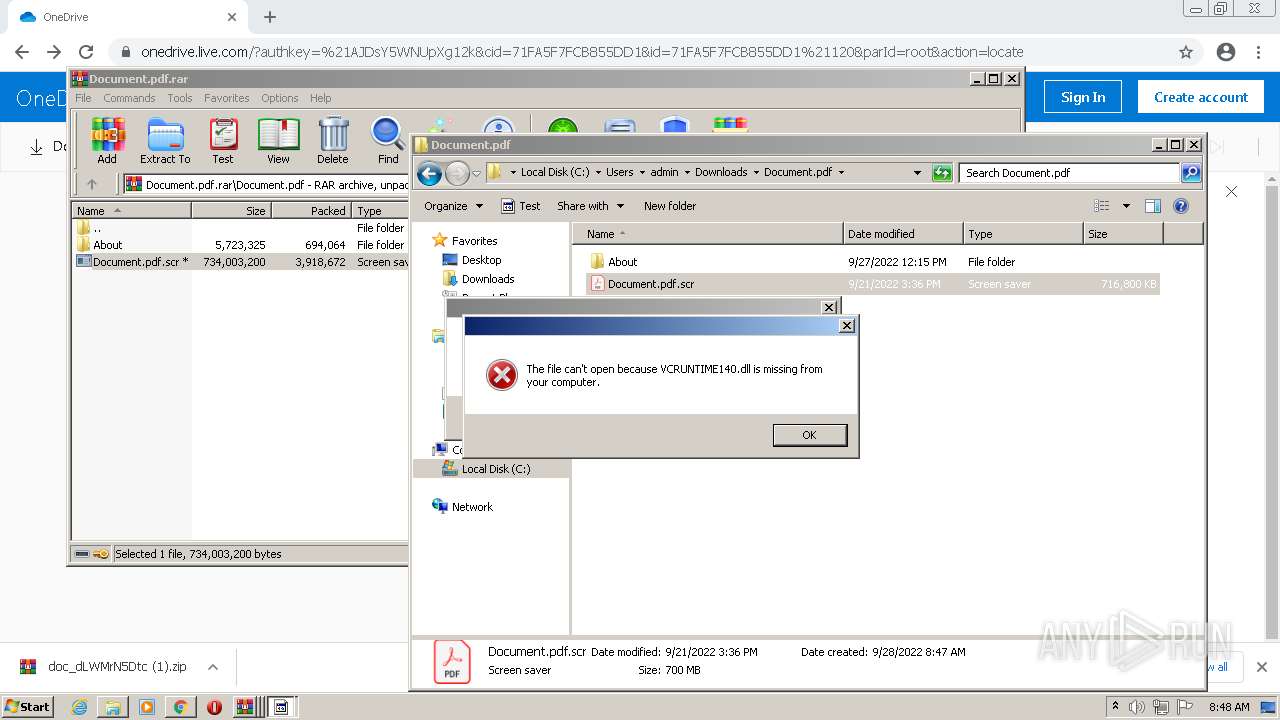Close the Chrome downloads bar
Viewport: 1280px width, 720px height.
1261,667
